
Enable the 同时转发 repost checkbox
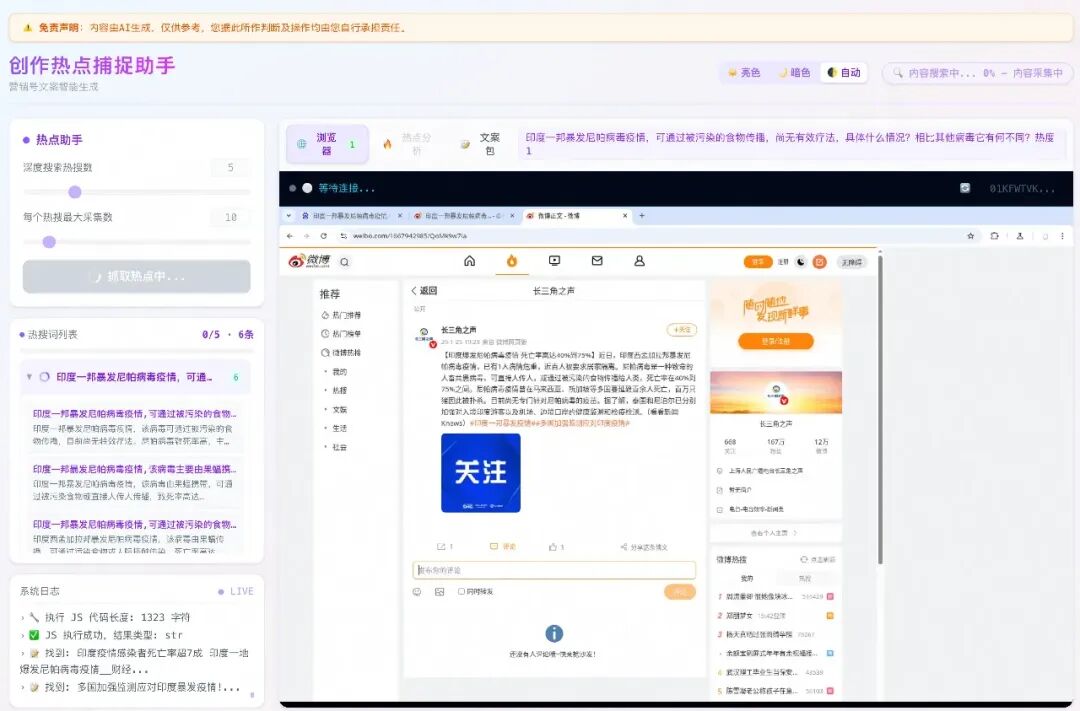(460, 592)
